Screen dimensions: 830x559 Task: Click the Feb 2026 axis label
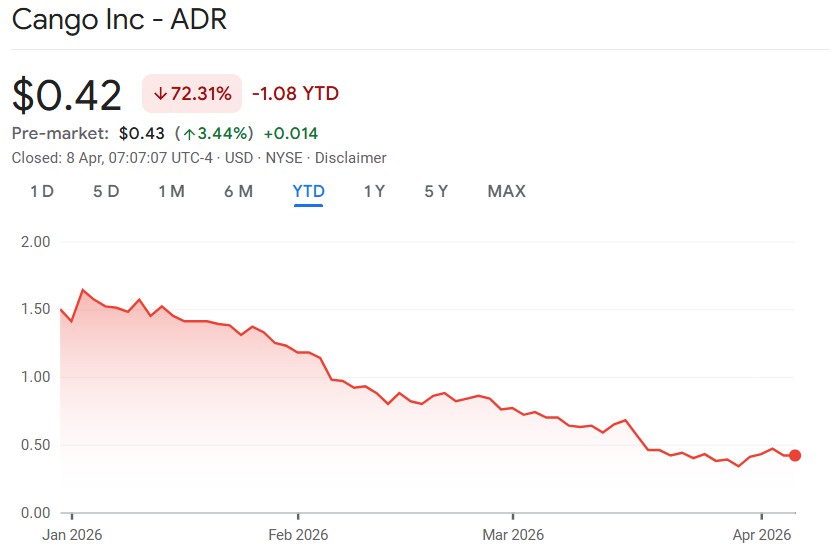point(298,534)
